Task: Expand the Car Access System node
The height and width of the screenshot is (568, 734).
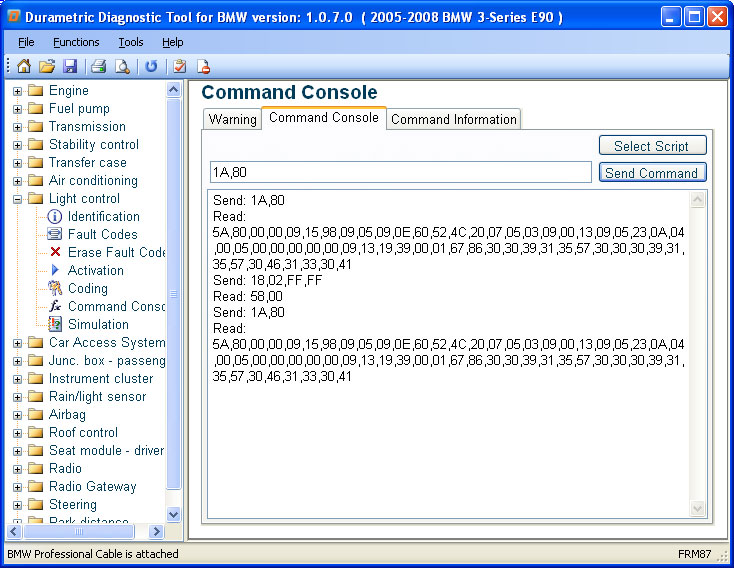Action: [x=17, y=343]
